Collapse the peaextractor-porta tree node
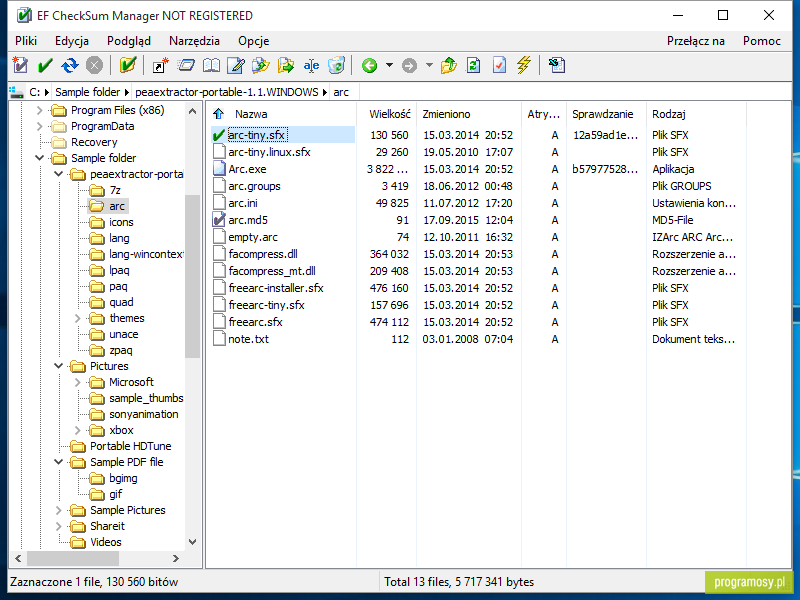 click(59, 174)
